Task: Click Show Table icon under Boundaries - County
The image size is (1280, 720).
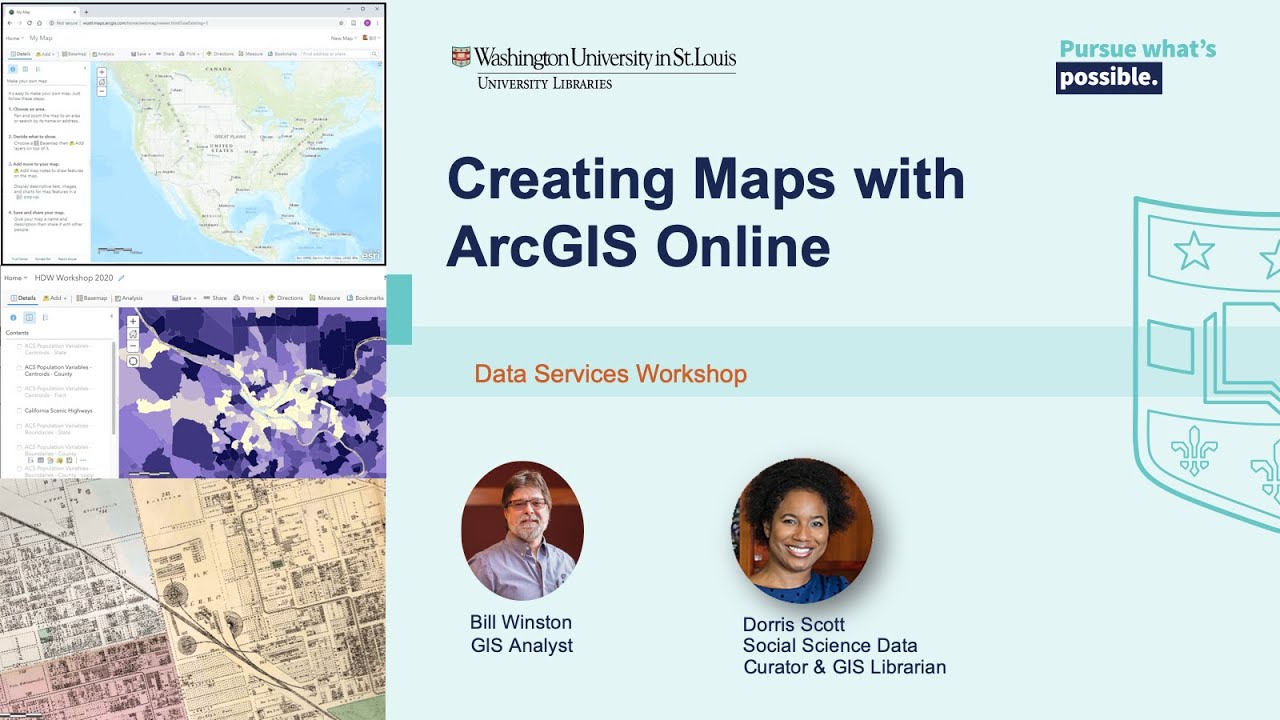Action: point(40,460)
